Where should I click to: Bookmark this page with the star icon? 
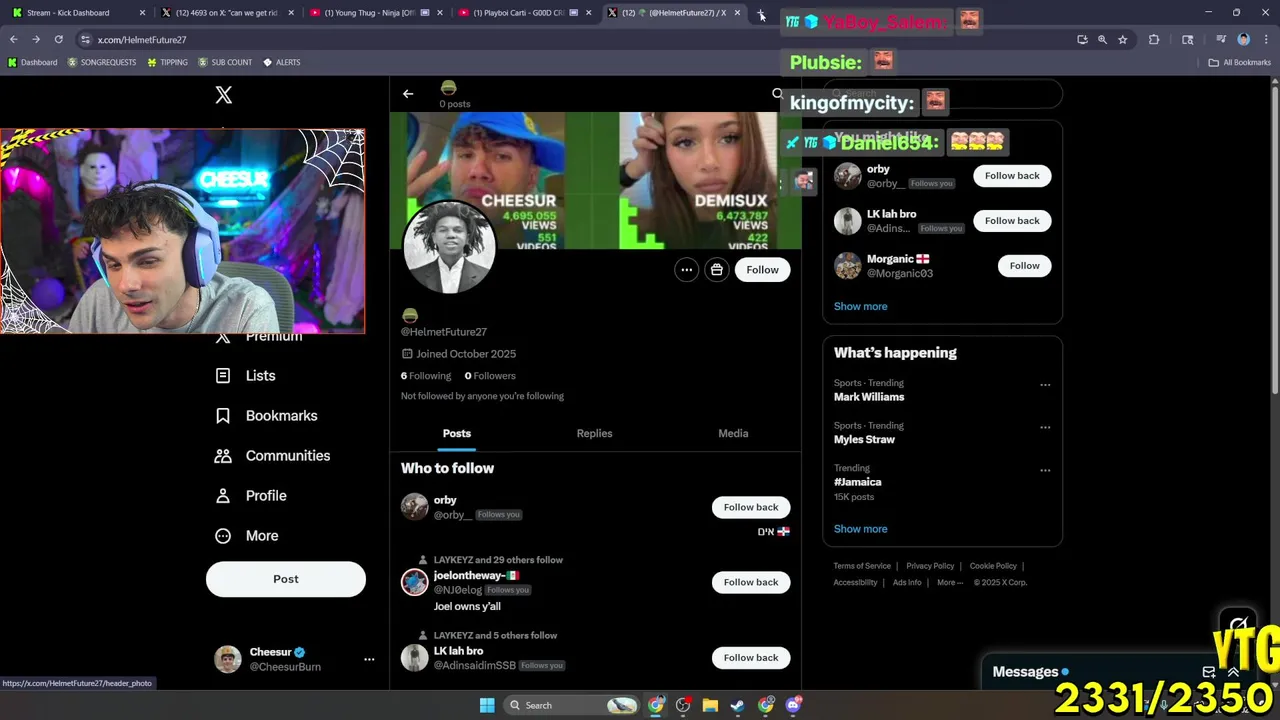point(1123,40)
